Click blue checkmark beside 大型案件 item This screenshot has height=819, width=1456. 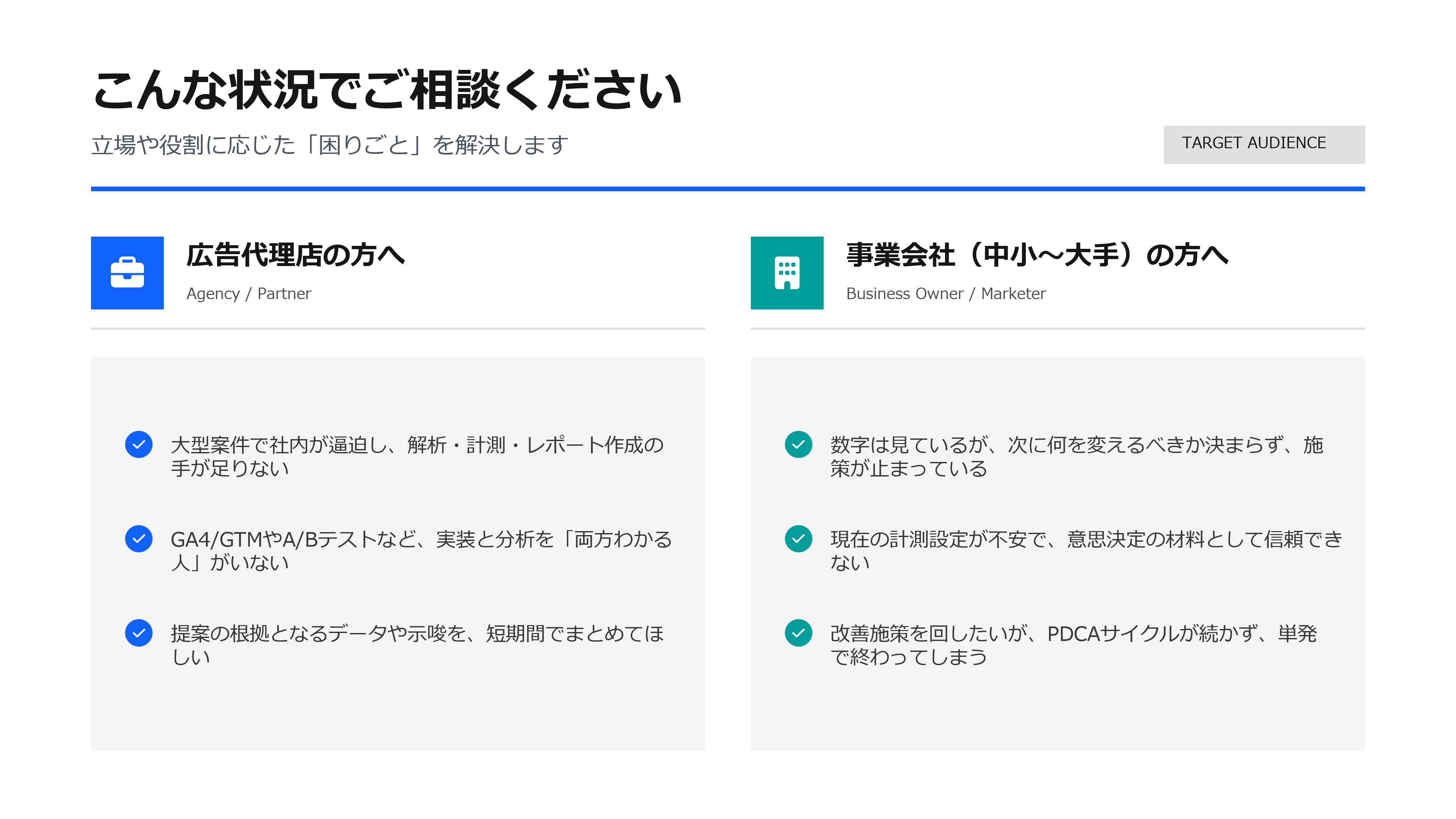click(138, 444)
